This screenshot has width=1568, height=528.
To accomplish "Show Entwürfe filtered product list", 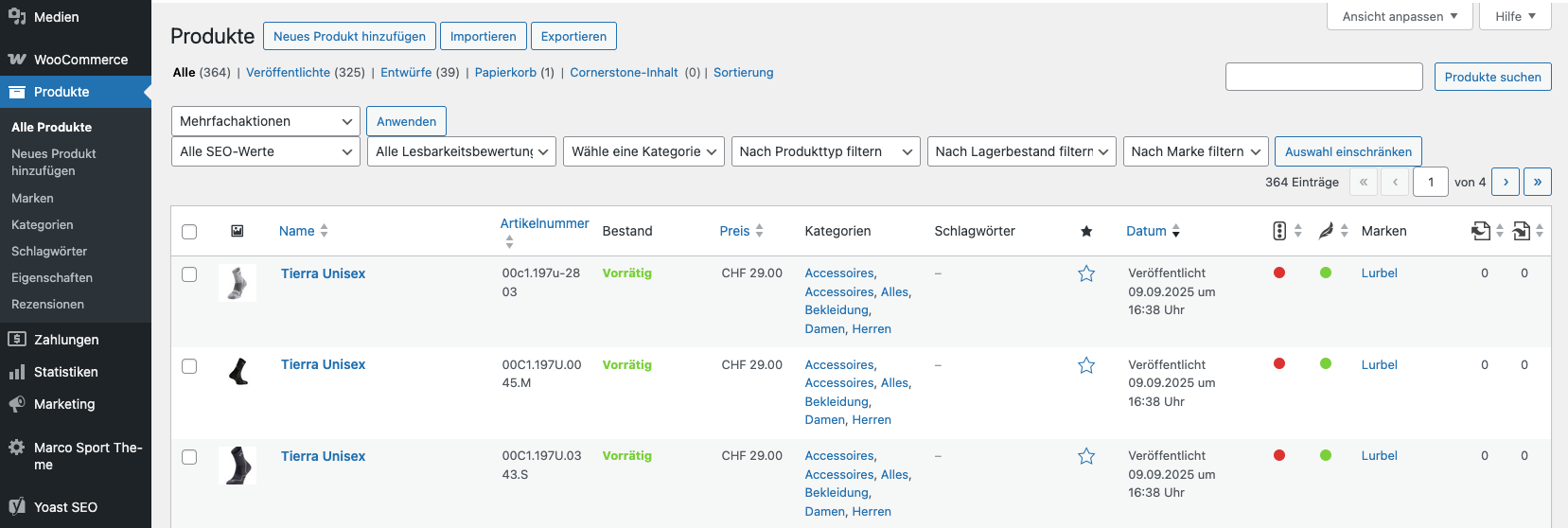I will [x=406, y=73].
